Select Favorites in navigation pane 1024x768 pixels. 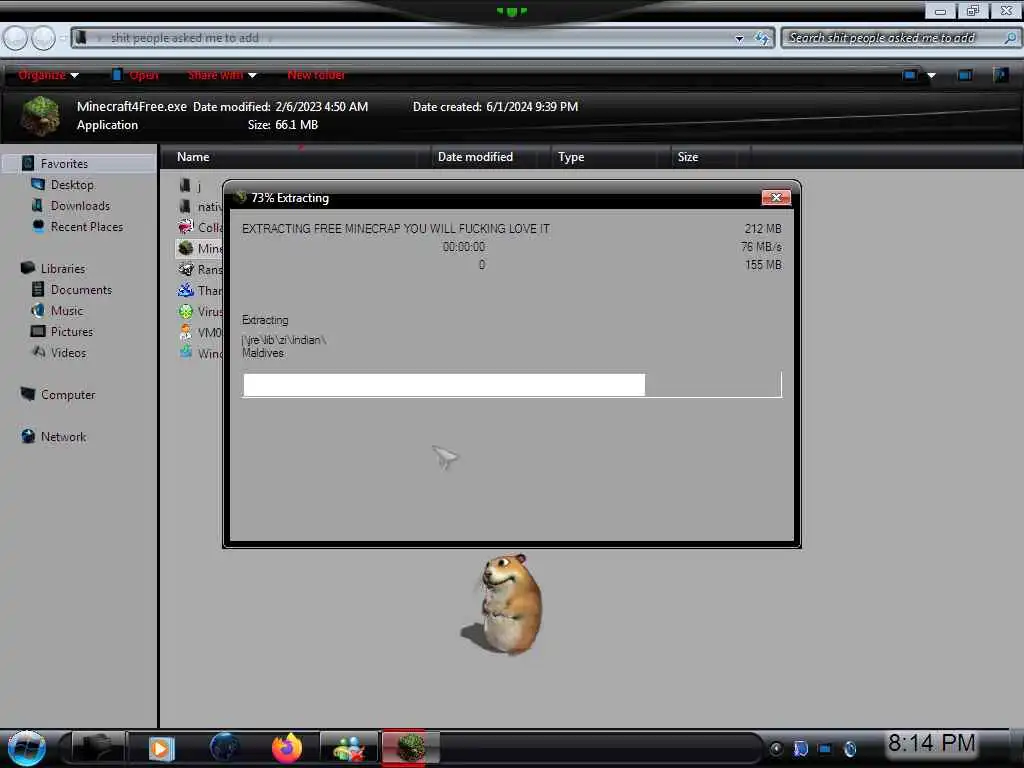pos(64,163)
